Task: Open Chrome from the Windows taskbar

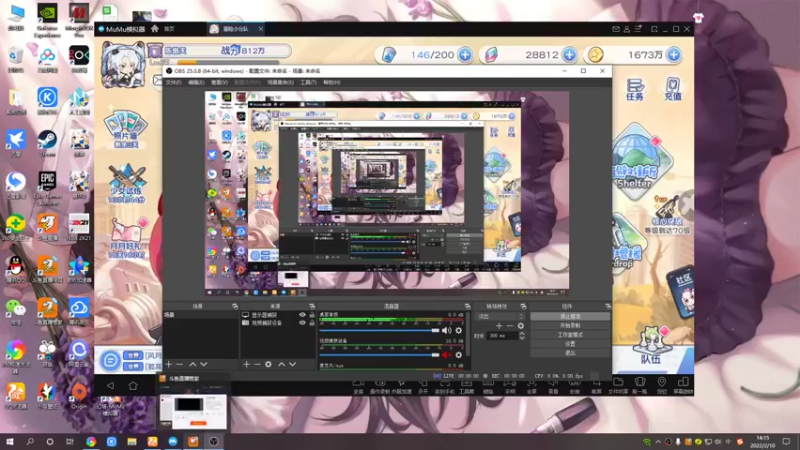Action: (x=91, y=441)
